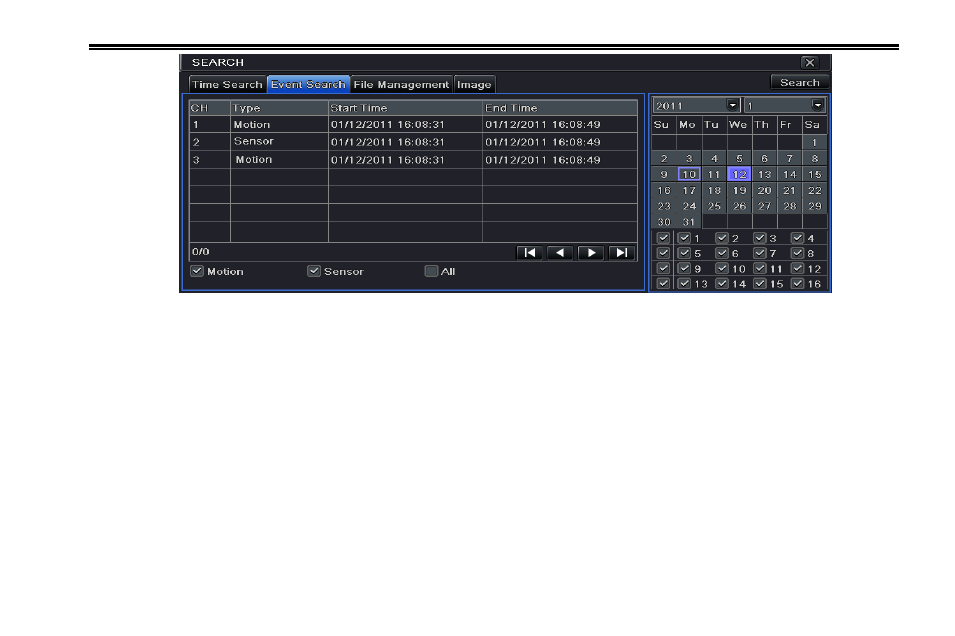The image size is (955, 636).
Task: Jump to first page of results
Action: tap(529, 253)
